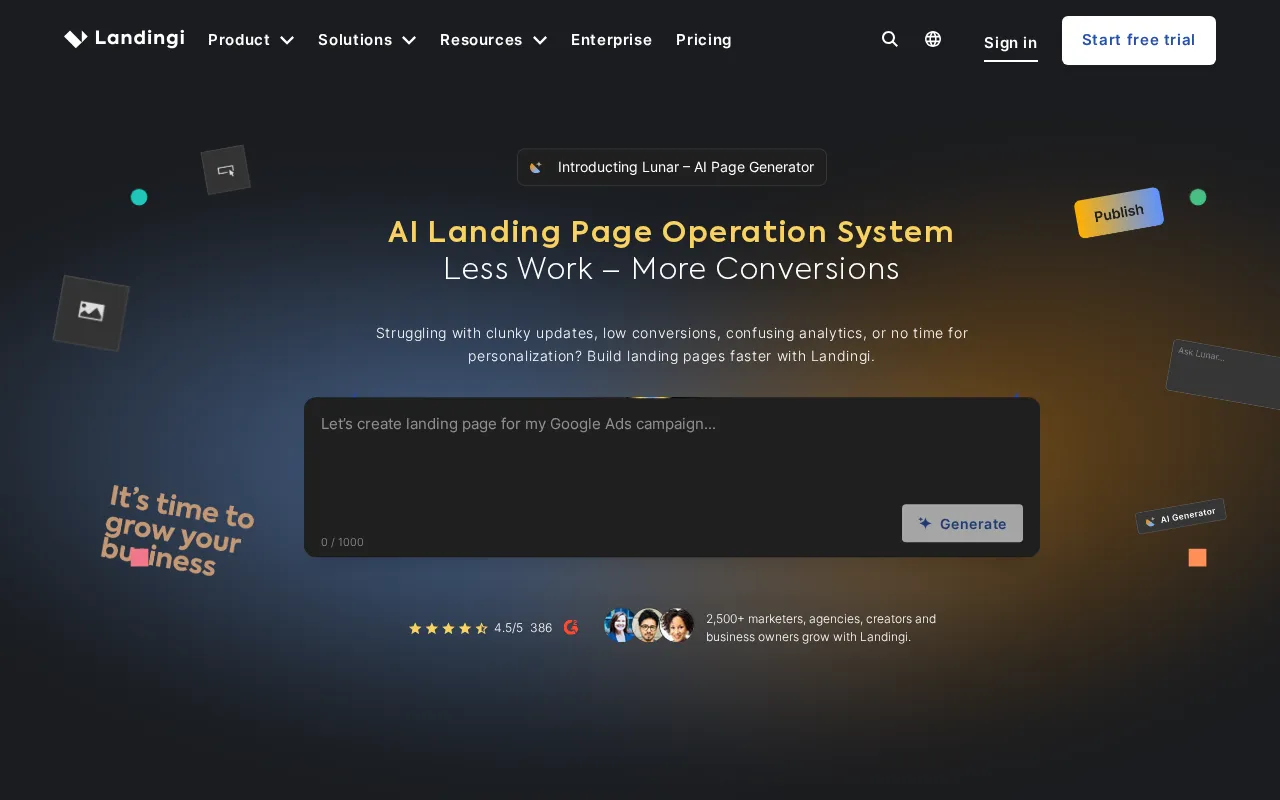
Task: Expand the Resources menu chevron
Action: (x=540, y=40)
